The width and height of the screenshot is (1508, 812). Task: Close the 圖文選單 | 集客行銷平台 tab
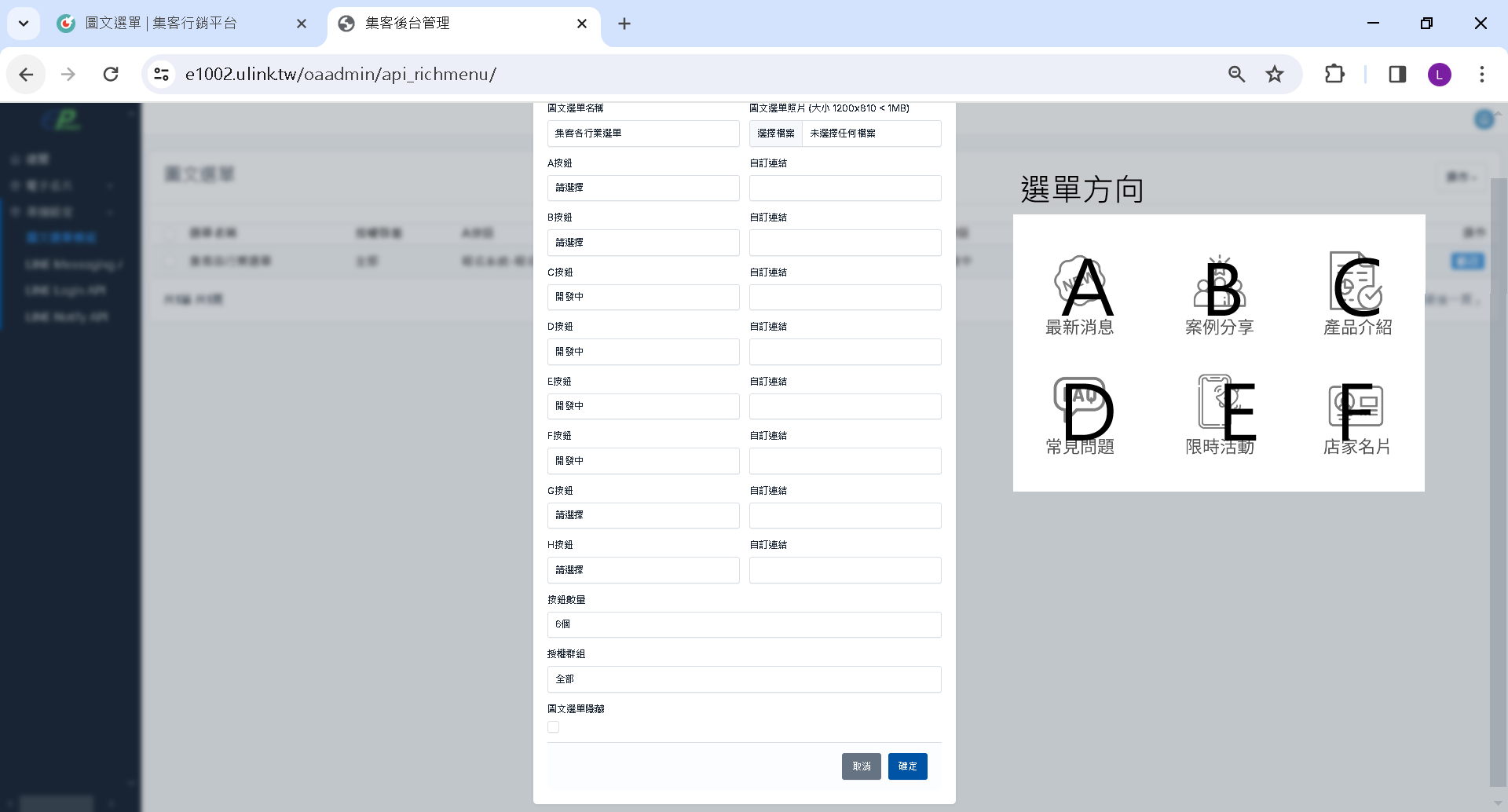pos(302,24)
